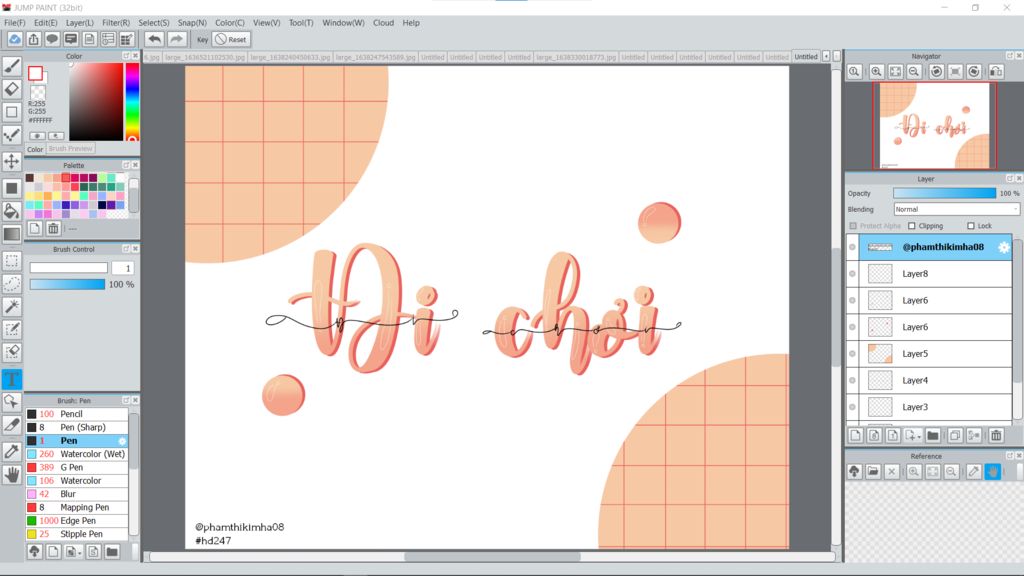
Task: Activate the rectangular Select tool
Action: [12, 261]
